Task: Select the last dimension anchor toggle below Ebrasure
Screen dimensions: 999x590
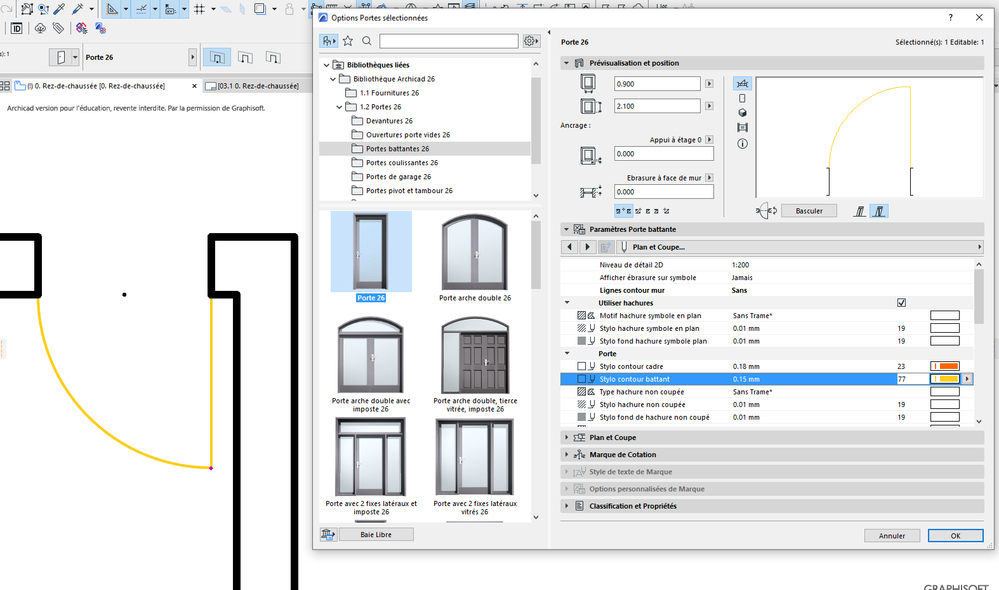Action: click(666, 211)
